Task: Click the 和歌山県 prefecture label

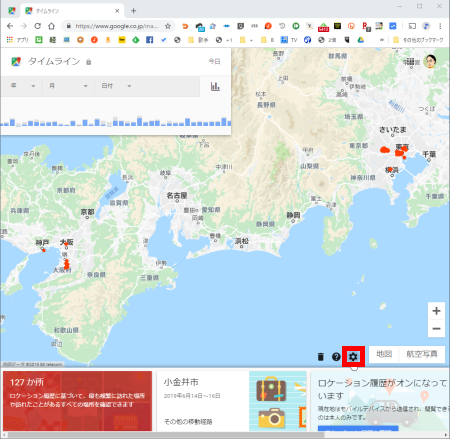Action: click(x=66, y=330)
